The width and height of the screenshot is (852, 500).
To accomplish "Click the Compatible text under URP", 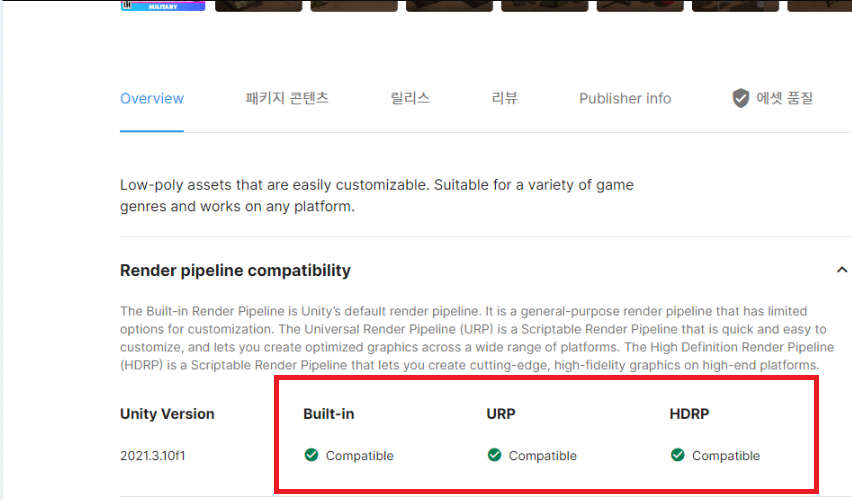I will [x=543, y=455].
